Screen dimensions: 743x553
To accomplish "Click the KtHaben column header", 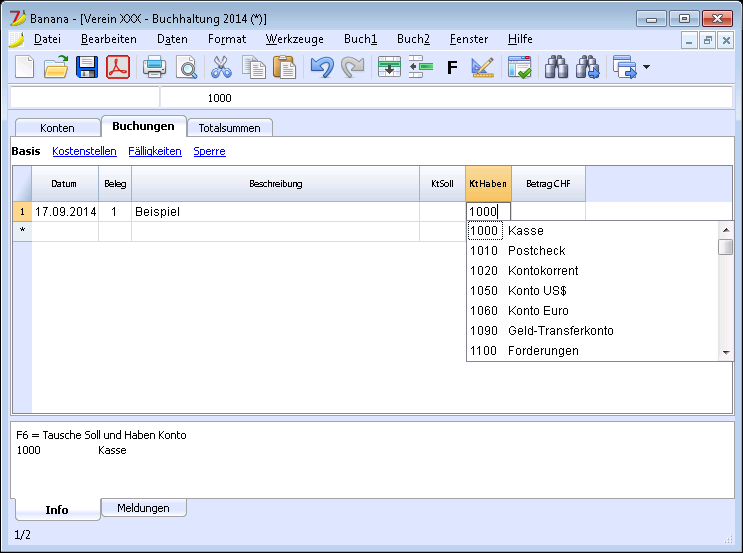I will point(489,184).
